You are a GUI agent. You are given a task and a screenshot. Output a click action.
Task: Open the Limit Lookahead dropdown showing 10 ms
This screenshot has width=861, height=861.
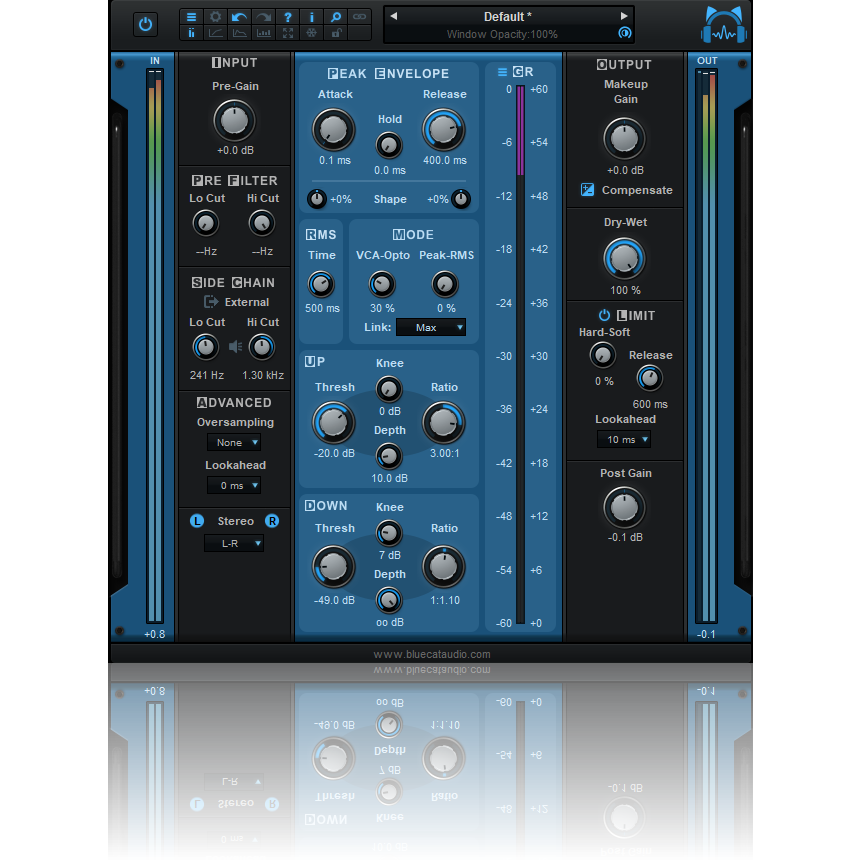[625, 439]
